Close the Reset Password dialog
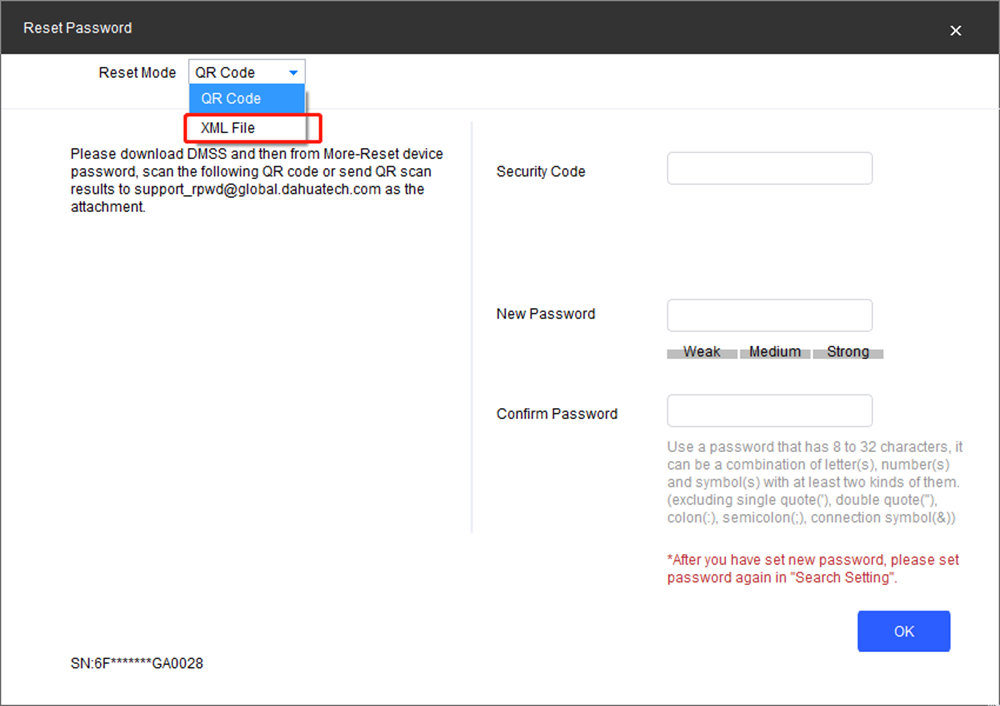 coord(955,30)
